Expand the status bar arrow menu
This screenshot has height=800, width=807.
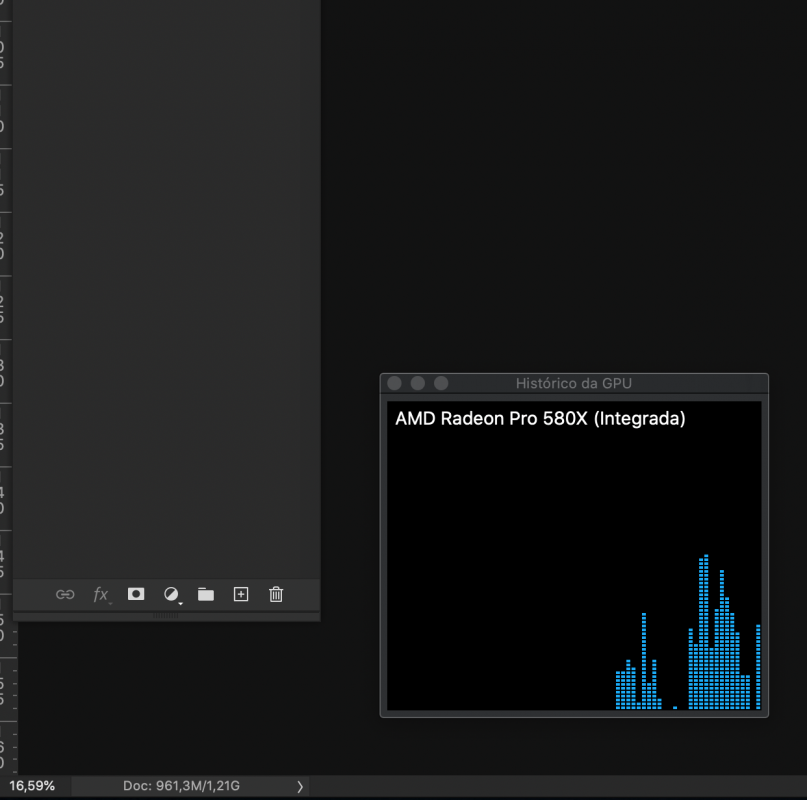300,786
